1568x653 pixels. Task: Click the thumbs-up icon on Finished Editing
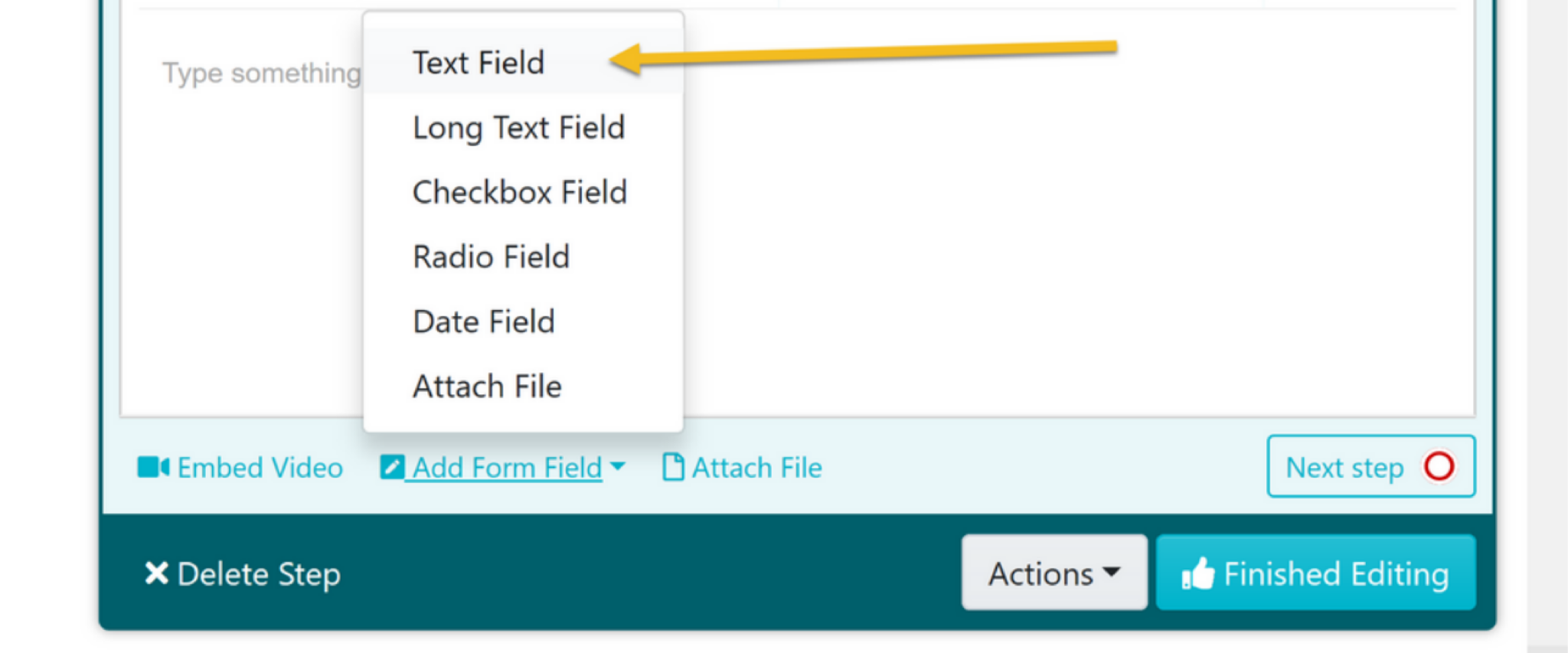[1197, 573]
